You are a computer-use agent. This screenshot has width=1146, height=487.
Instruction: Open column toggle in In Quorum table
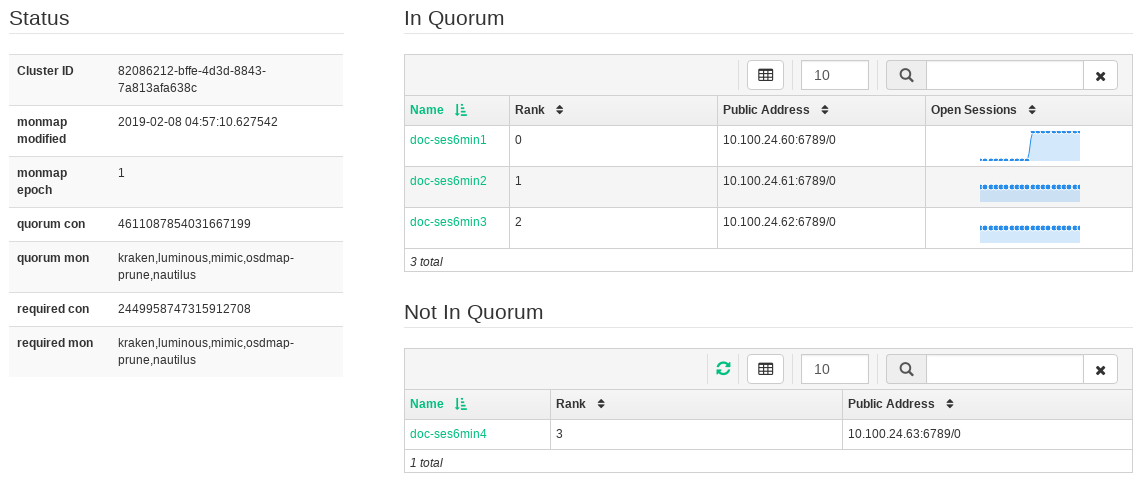pyautogui.click(x=765, y=75)
